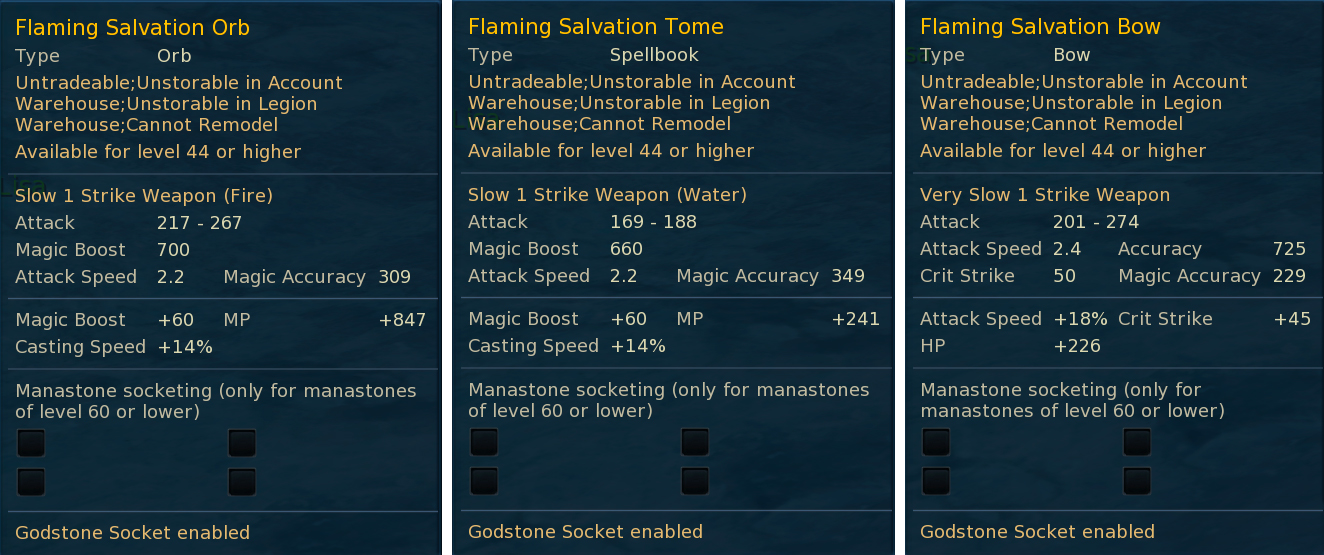The image size is (1324, 555).
Task: Click the top-left manastone socket on the Tome tooltip
Action: point(484,442)
